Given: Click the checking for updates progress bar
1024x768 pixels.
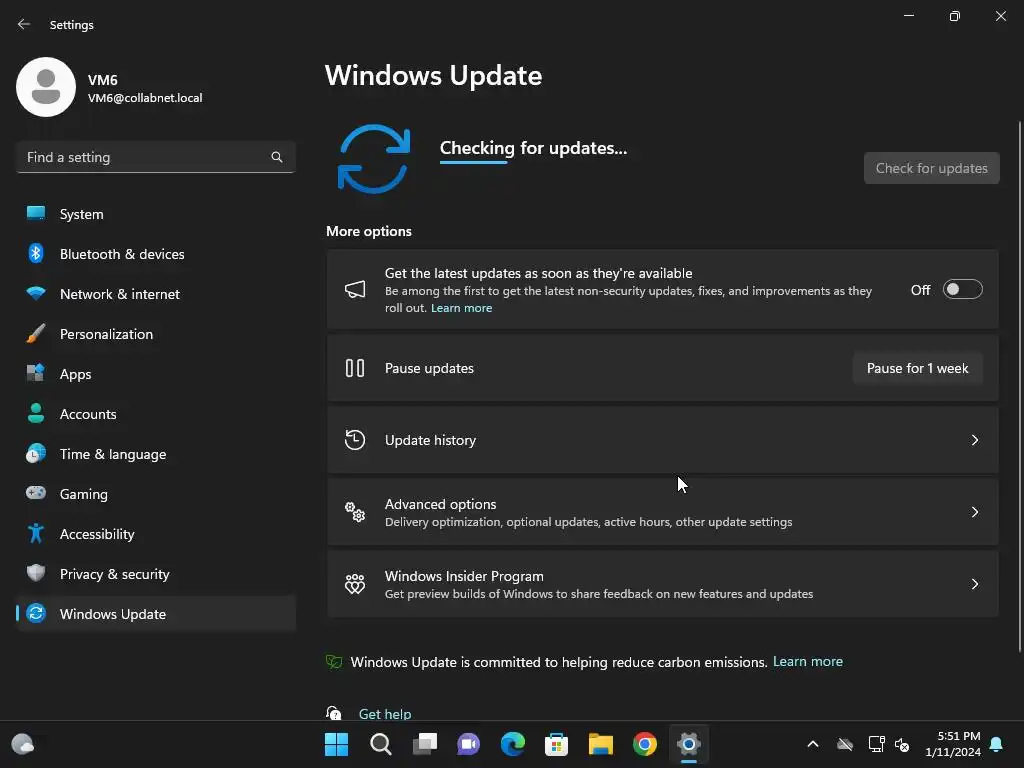Looking at the screenshot, I should click(473, 162).
